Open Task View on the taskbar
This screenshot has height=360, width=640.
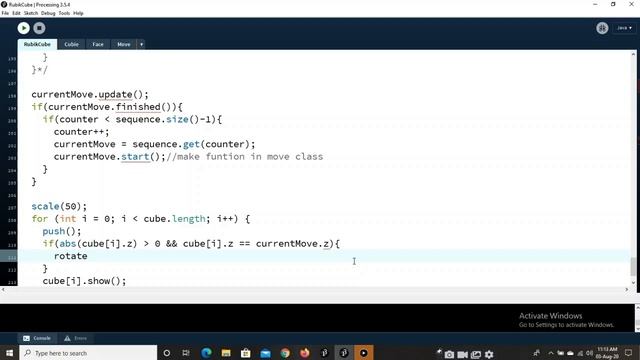click(186, 353)
